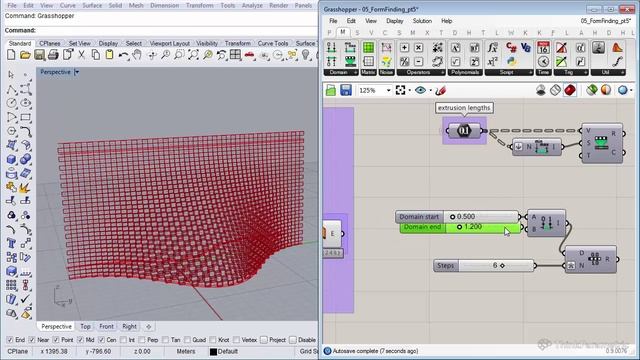Toggle the Near osnap checkbox
This screenshot has height=360, width=640.
[x=32, y=340]
